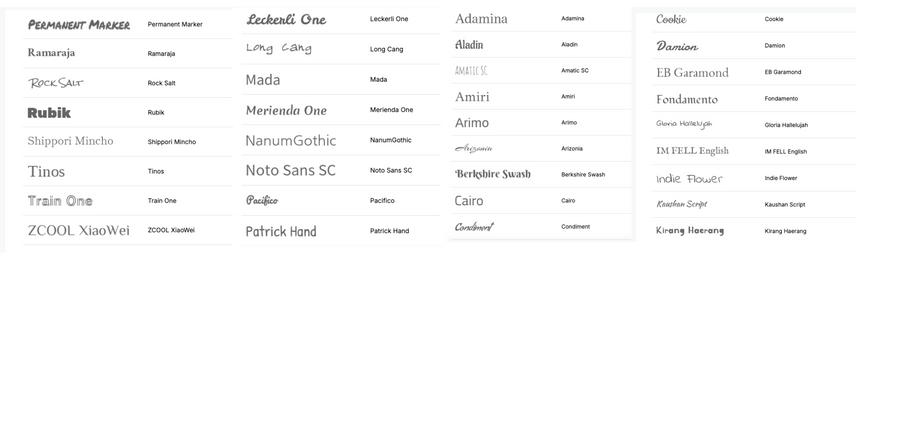The height and width of the screenshot is (439, 900).
Task: Choose the small "IM FELL English" name label
Action: pyautogui.click(x=786, y=152)
